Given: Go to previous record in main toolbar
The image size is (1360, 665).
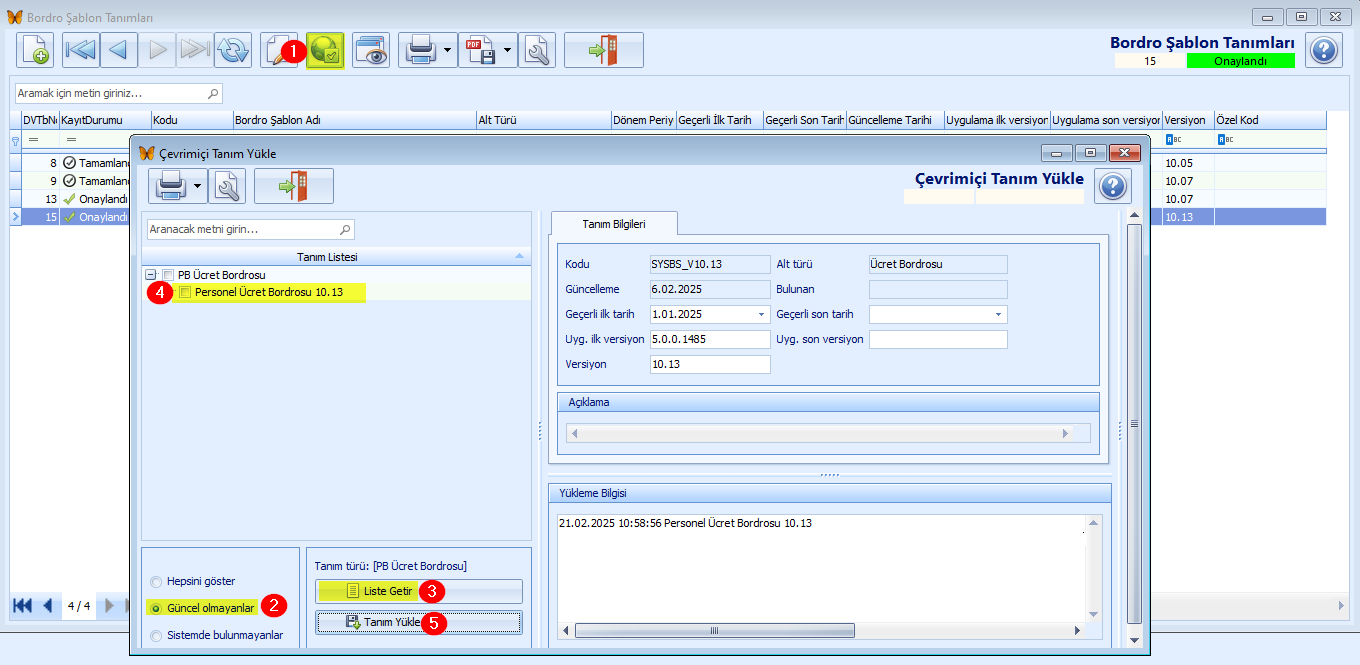Looking at the screenshot, I should point(119,50).
